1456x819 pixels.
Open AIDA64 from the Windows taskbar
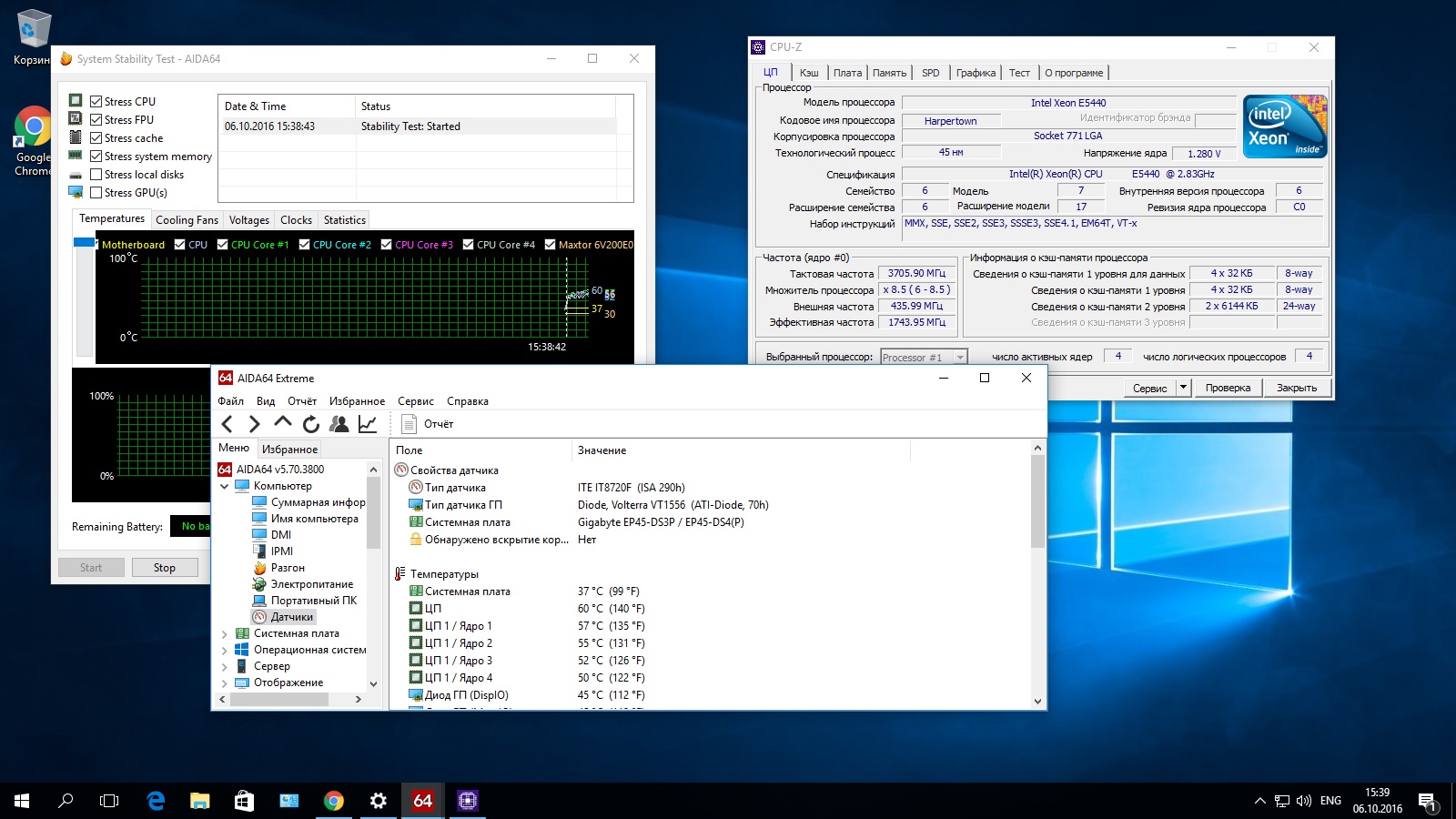pos(422,801)
